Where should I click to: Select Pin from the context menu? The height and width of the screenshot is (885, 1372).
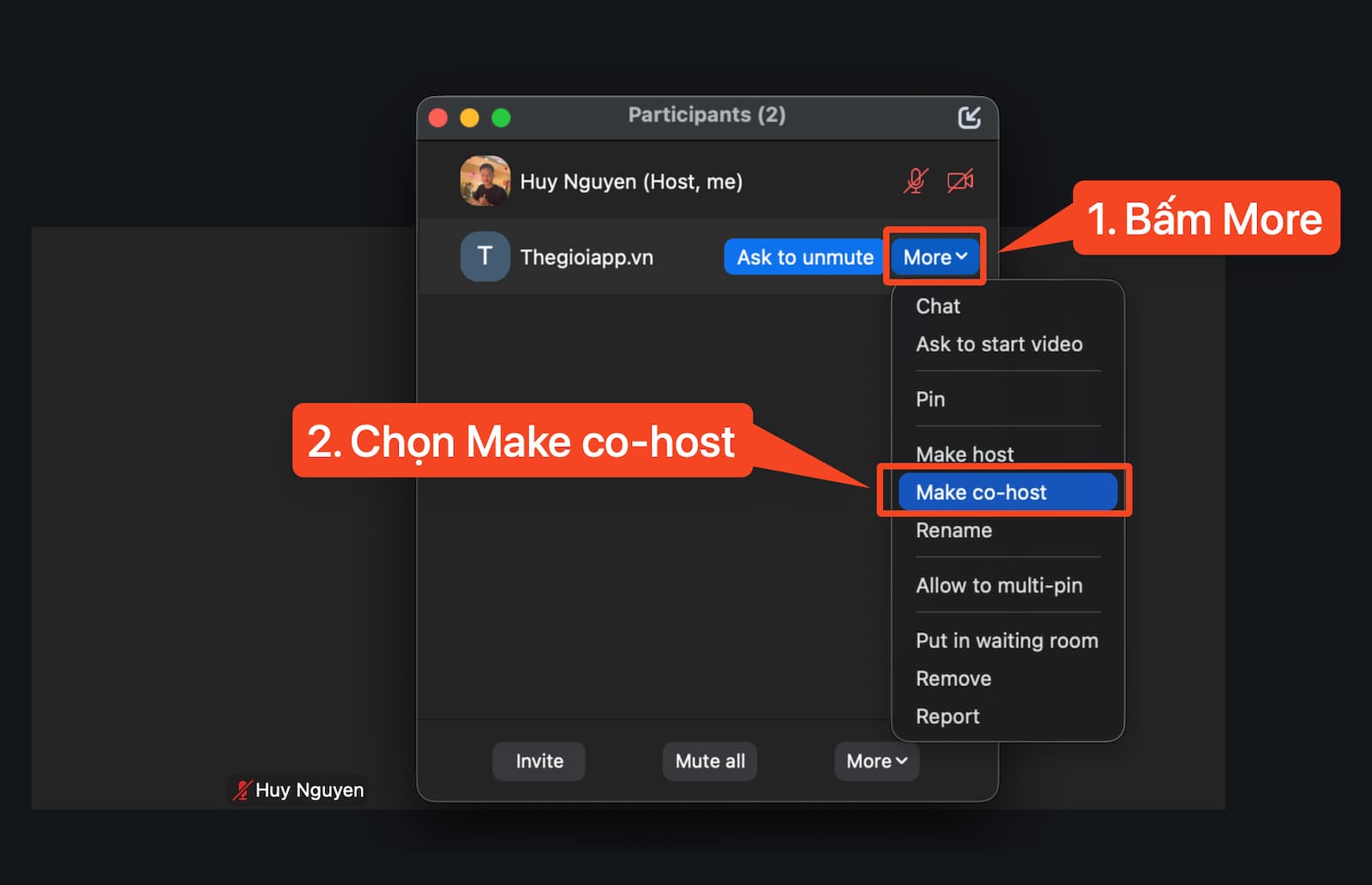point(930,399)
